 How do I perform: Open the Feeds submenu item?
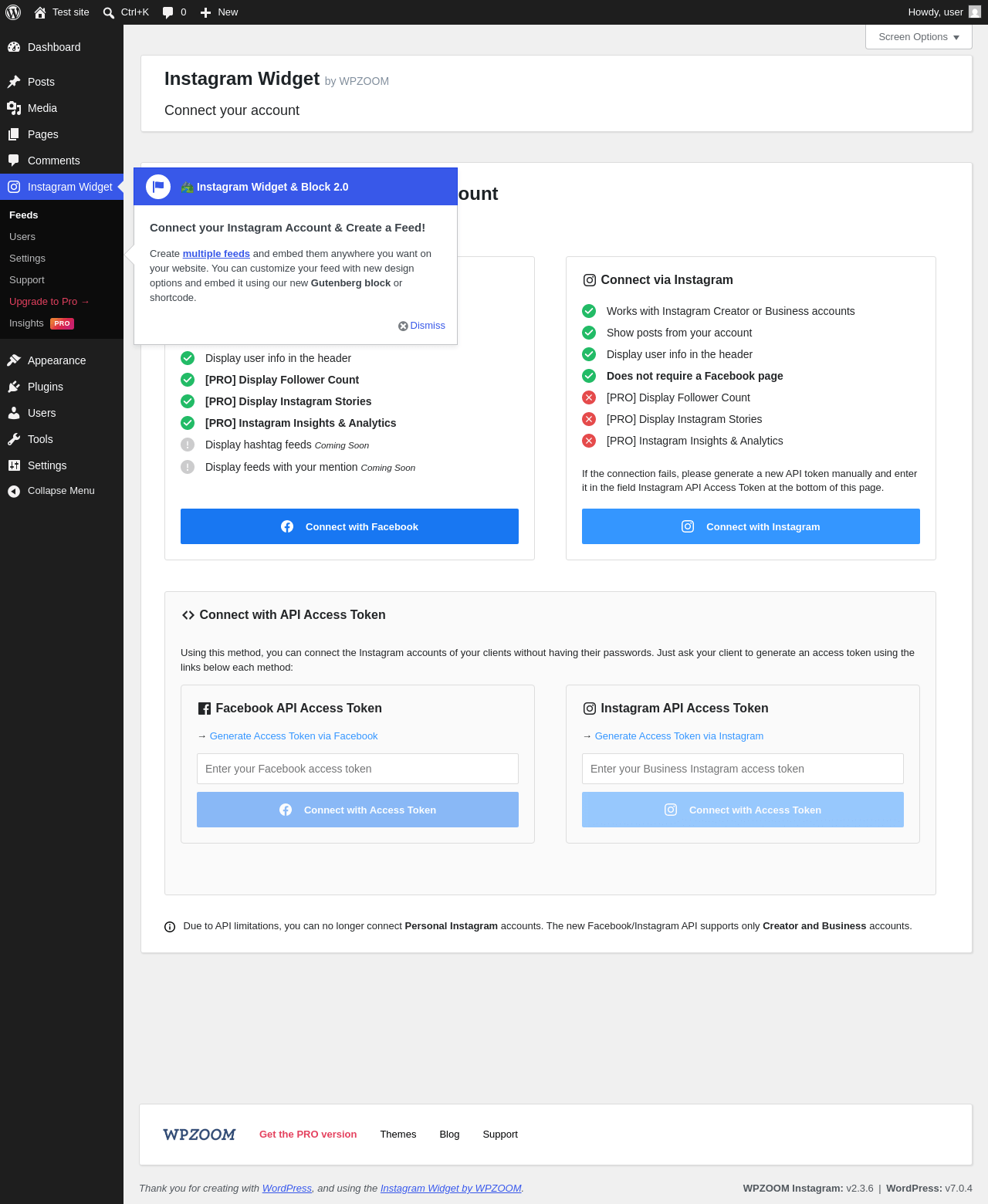[x=24, y=215]
